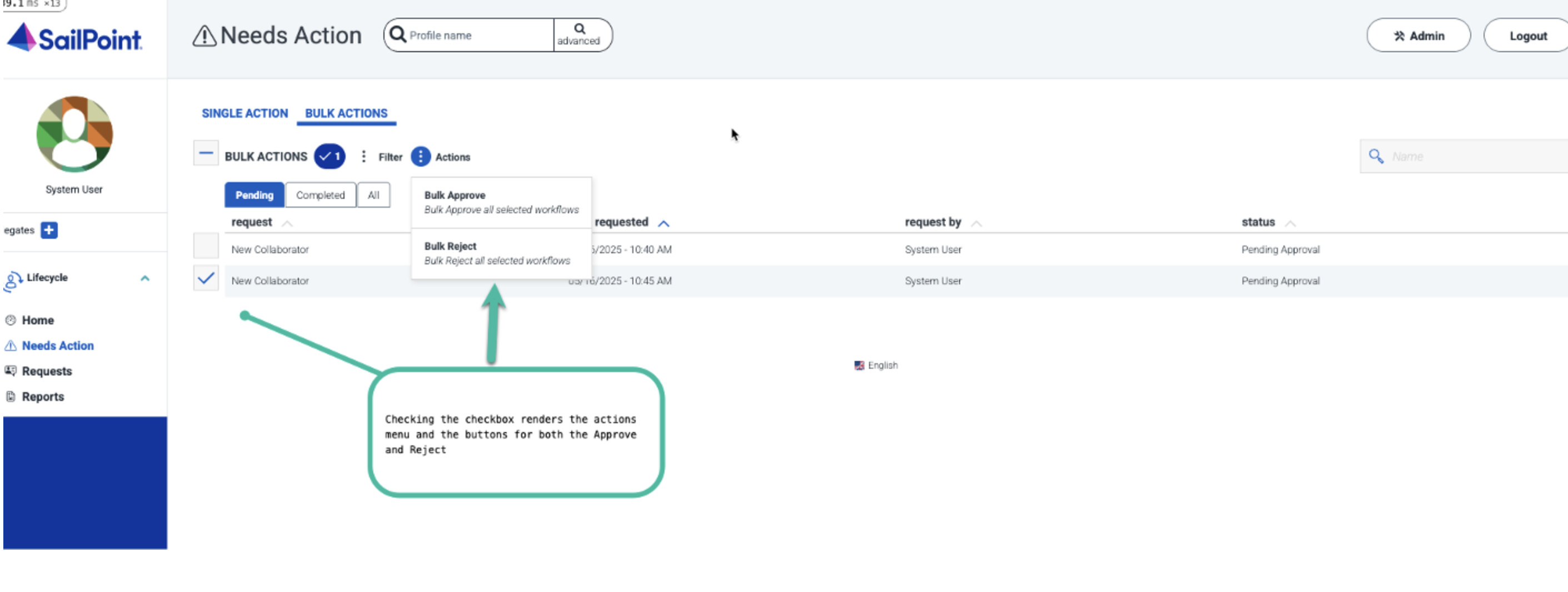Switch to the SINGLE ACTION tab

click(244, 113)
